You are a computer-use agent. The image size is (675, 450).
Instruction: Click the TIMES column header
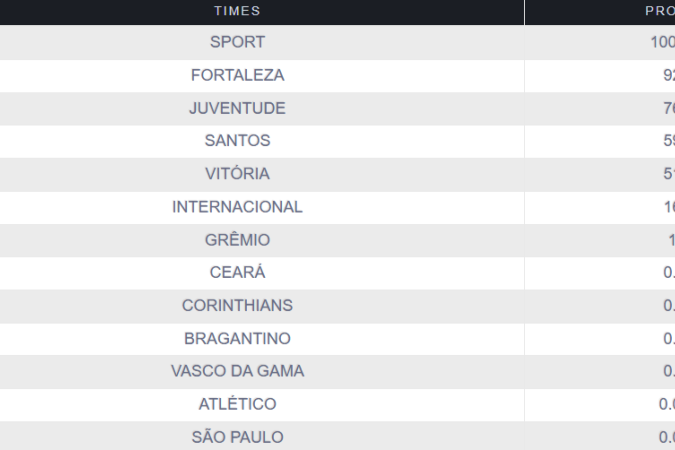point(237,11)
